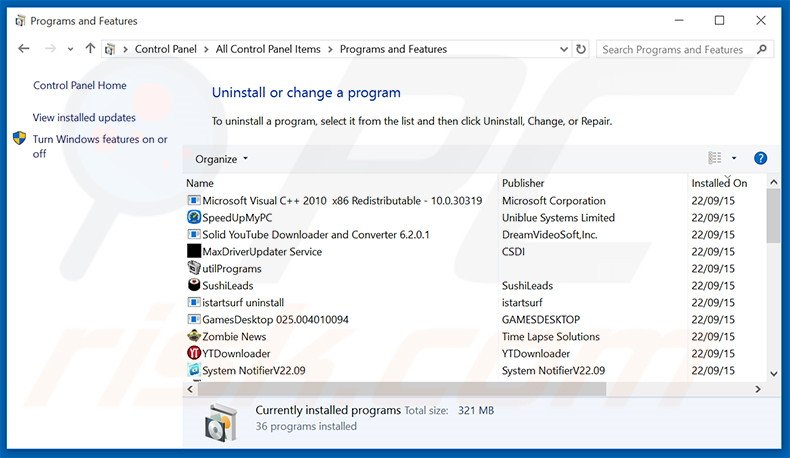Image resolution: width=790 pixels, height=458 pixels.
Task: Click the Programs and Features title bar icon
Action: (20, 21)
